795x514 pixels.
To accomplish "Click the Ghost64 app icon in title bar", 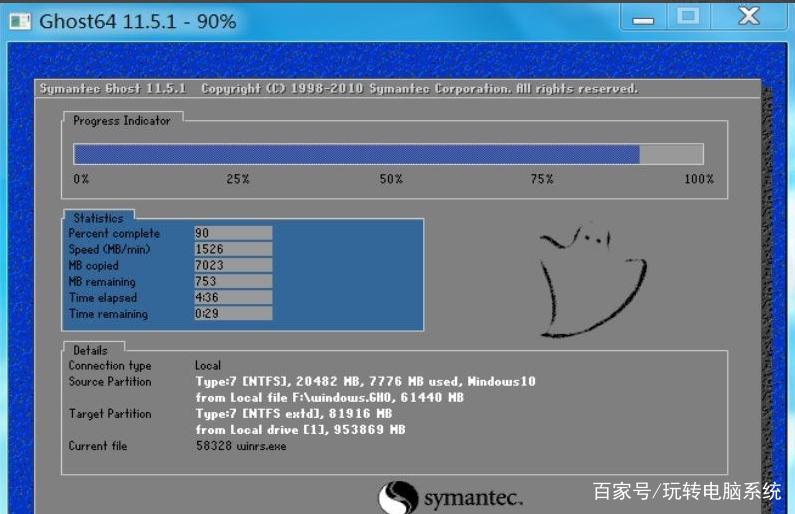I will (x=20, y=21).
